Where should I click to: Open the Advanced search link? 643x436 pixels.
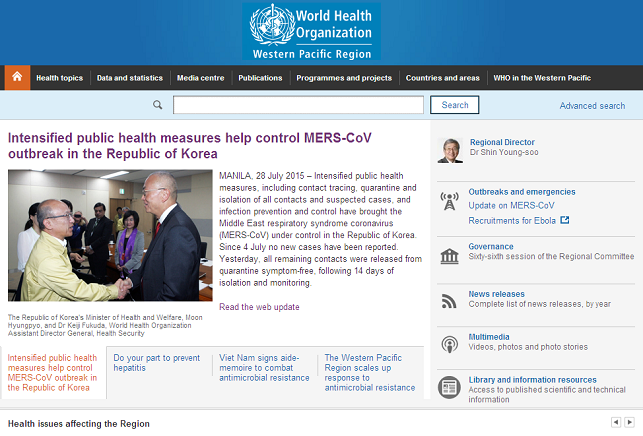pos(592,106)
